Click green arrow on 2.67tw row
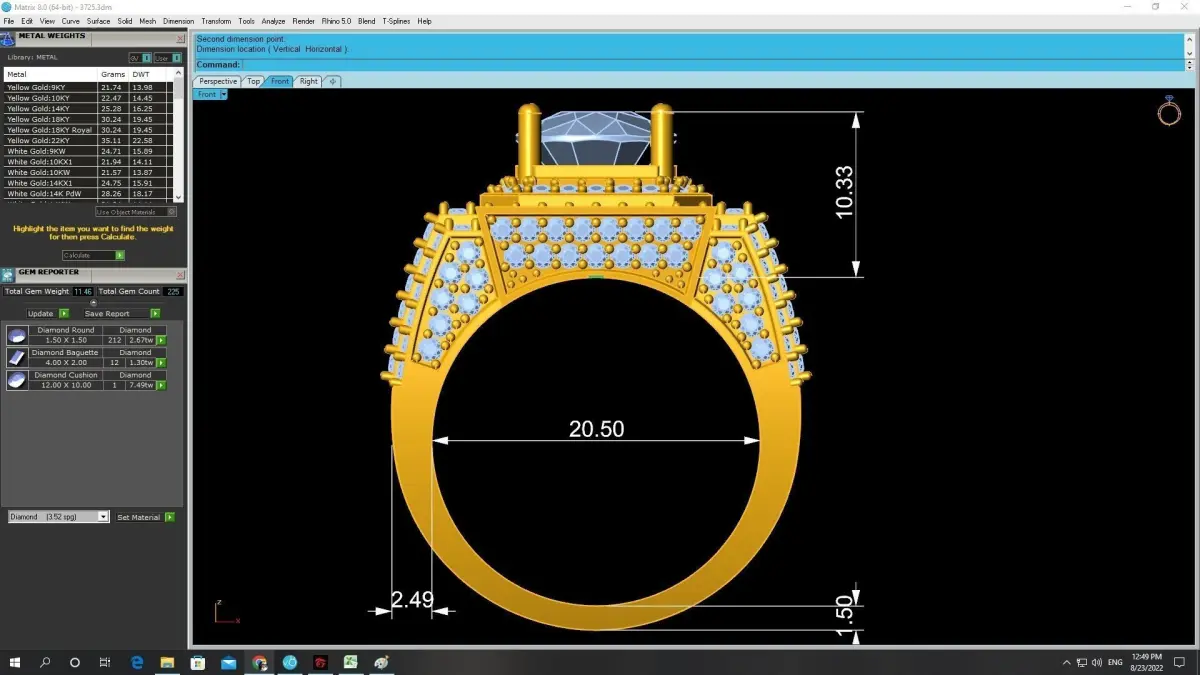Screen dimensions: 1200x675 click(x=161, y=341)
